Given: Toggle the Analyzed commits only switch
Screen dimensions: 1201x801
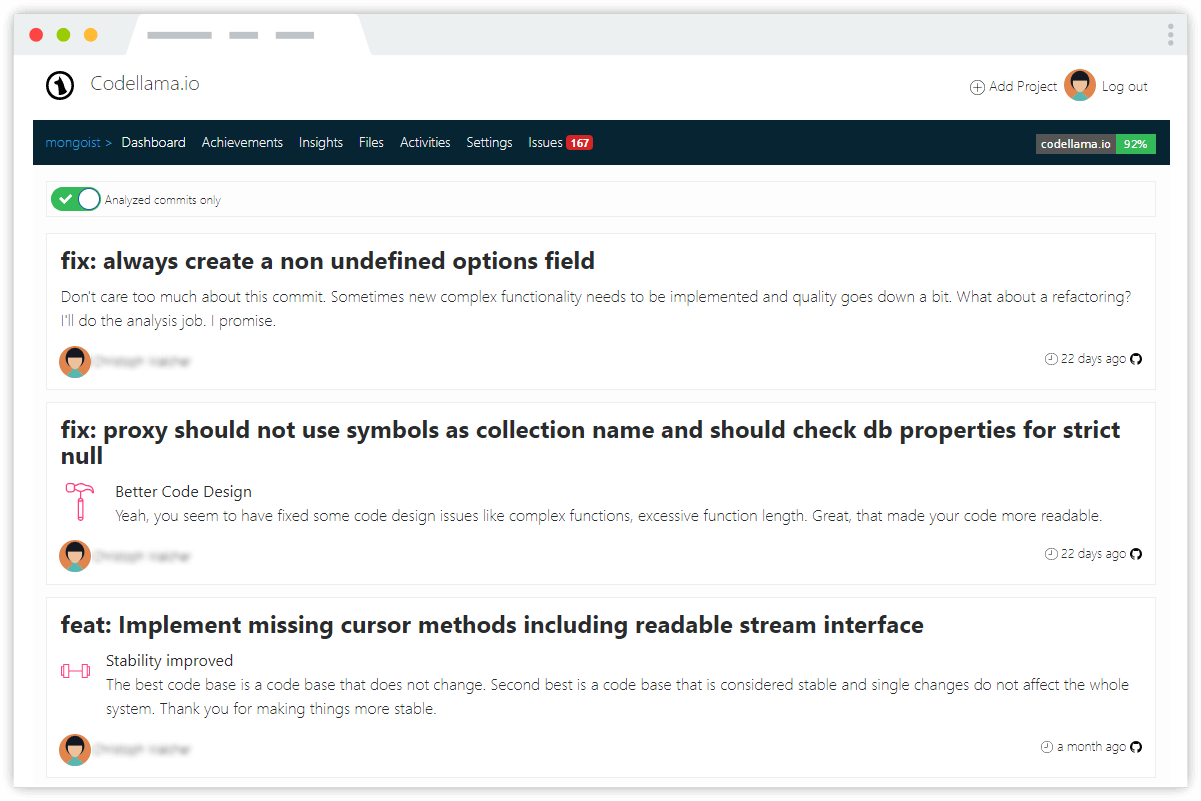Looking at the screenshot, I should click(x=76, y=199).
